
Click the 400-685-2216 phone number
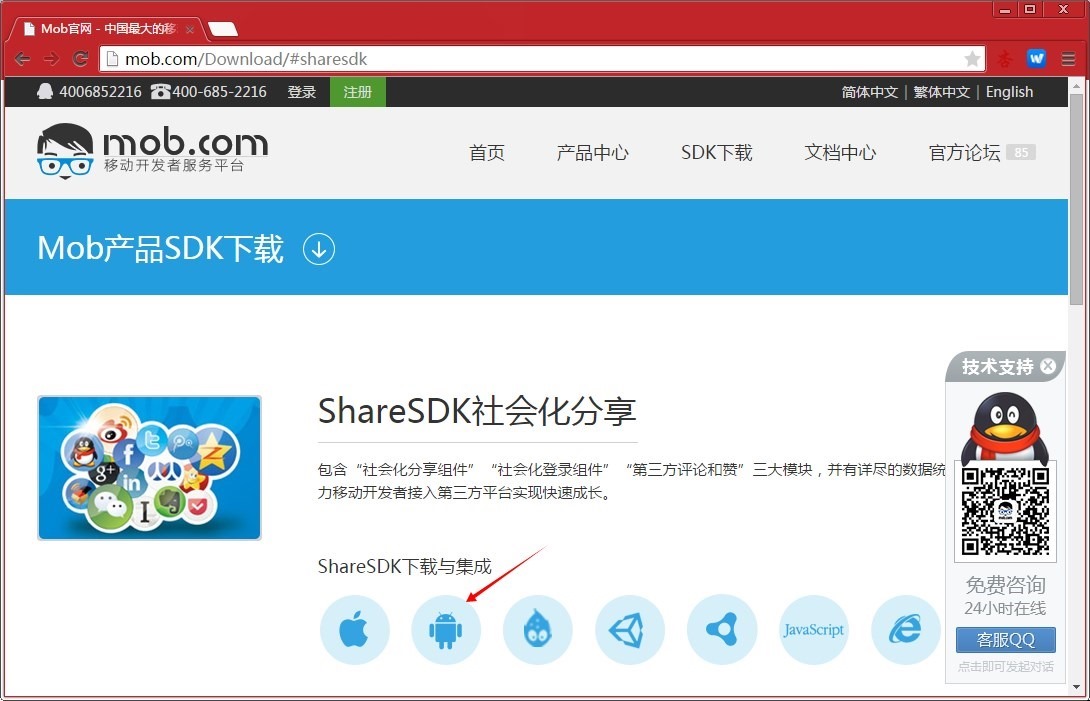220,92
